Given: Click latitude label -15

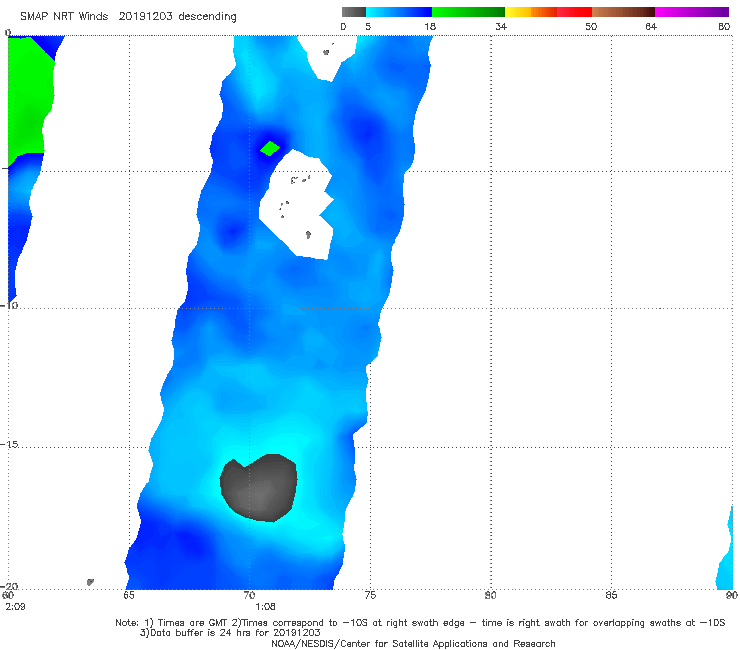Looking at the screenshot, I should [x=9, y=444].
